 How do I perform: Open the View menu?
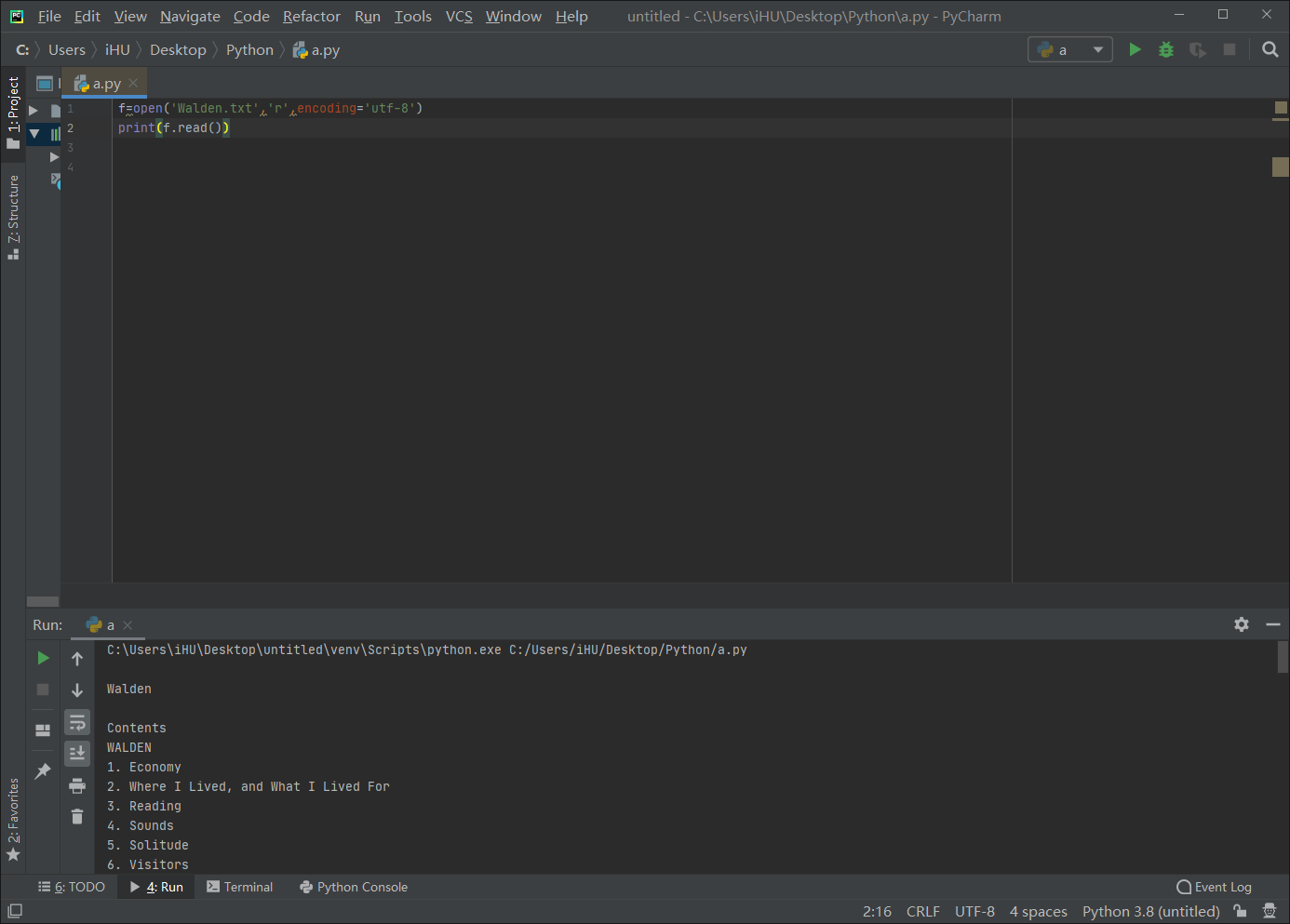click(130, 16)
